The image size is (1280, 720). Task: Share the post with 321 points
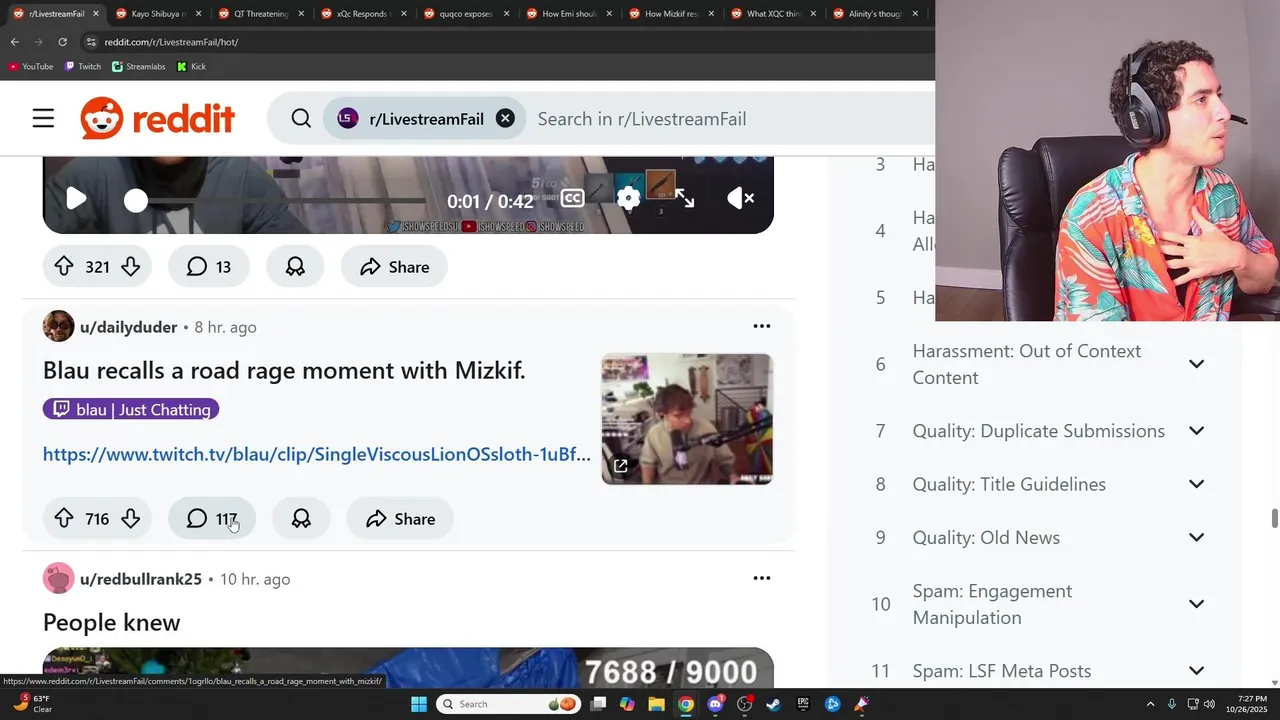(x=394, y=267)
